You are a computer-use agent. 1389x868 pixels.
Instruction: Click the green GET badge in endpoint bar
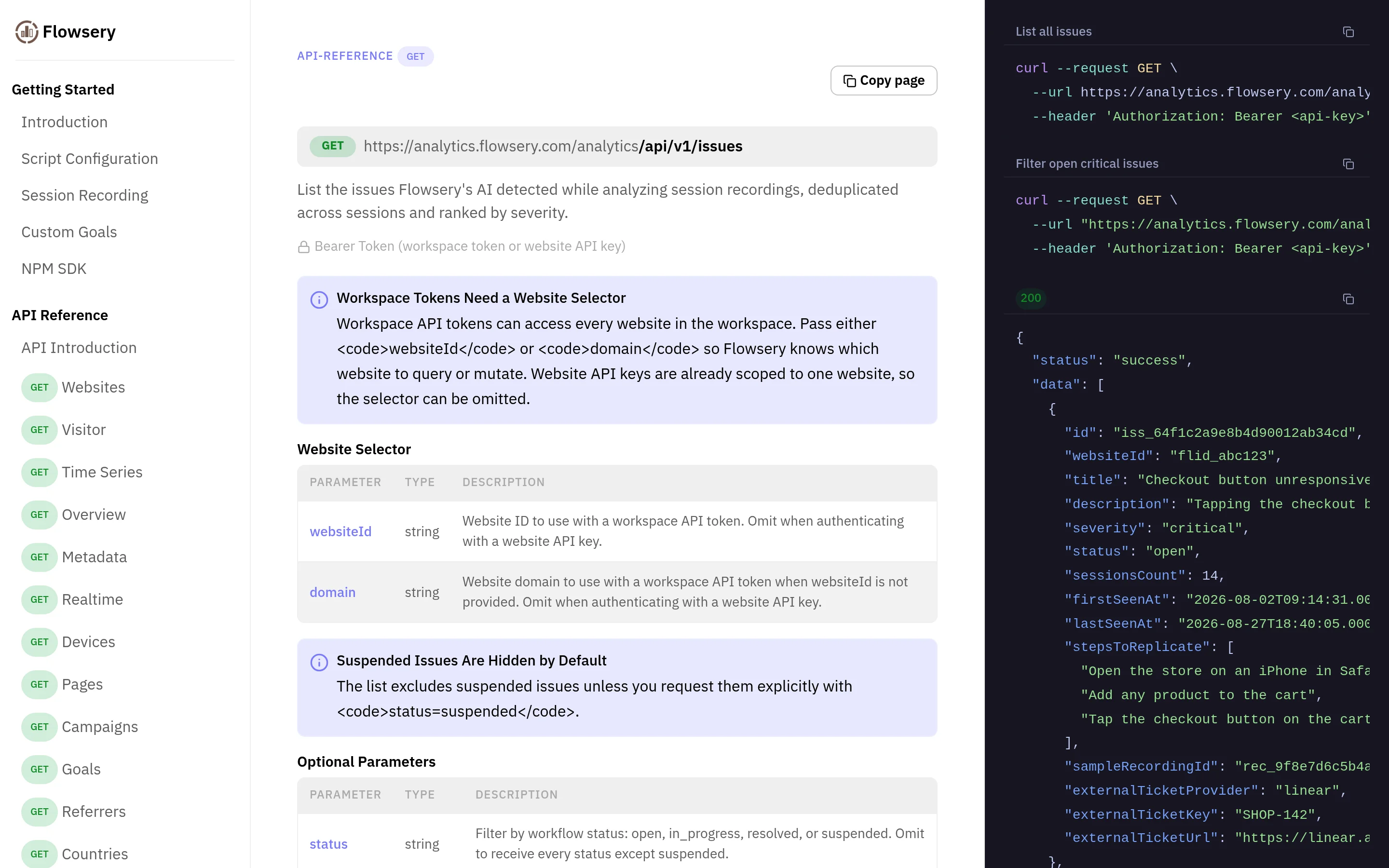click(x=332, y=146)
